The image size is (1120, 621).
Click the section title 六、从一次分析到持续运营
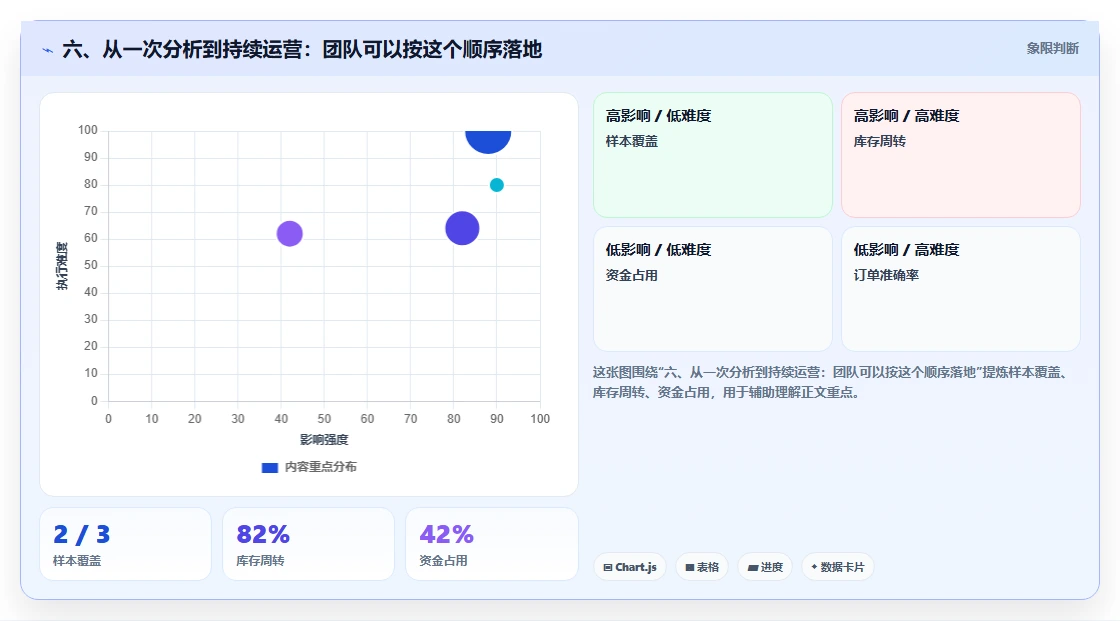click(x=302, y=49)
